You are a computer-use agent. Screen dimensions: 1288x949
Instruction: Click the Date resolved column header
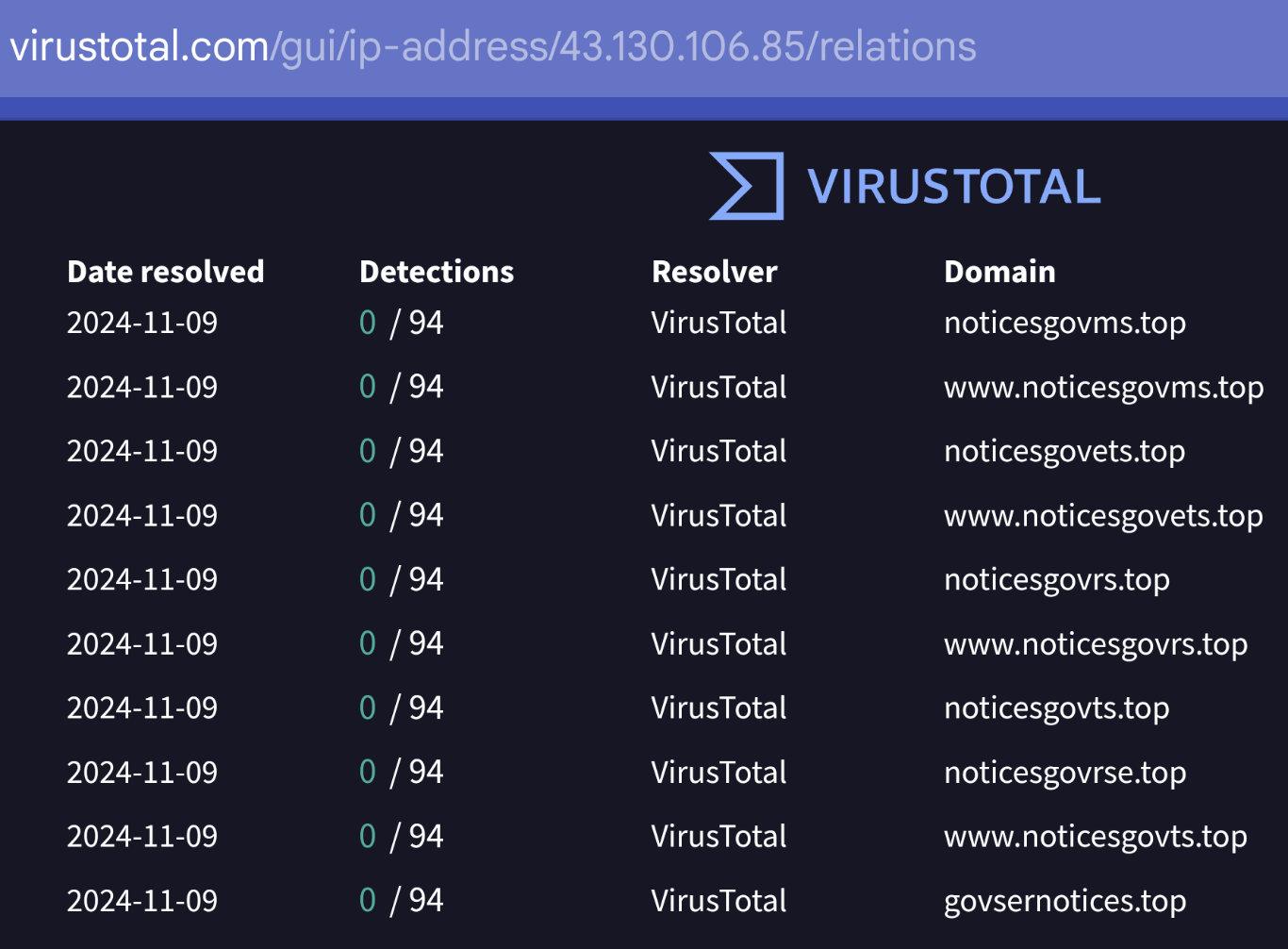point(166,272)
